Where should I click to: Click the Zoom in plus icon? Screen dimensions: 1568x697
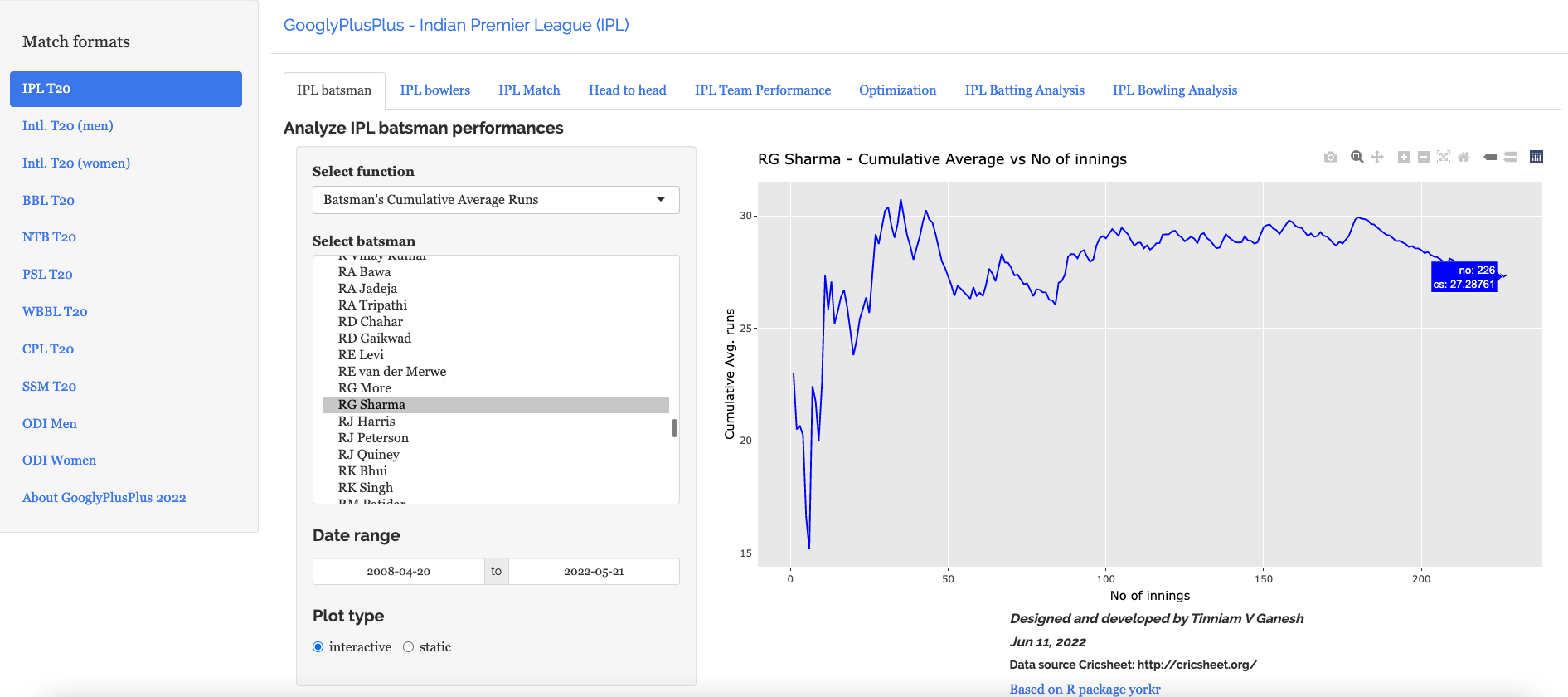[1404, 157]
